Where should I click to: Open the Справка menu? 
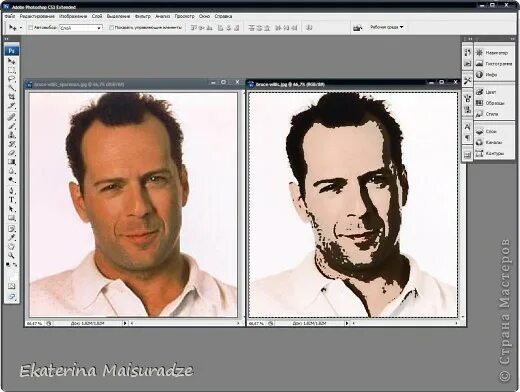[x=223, y=16]
